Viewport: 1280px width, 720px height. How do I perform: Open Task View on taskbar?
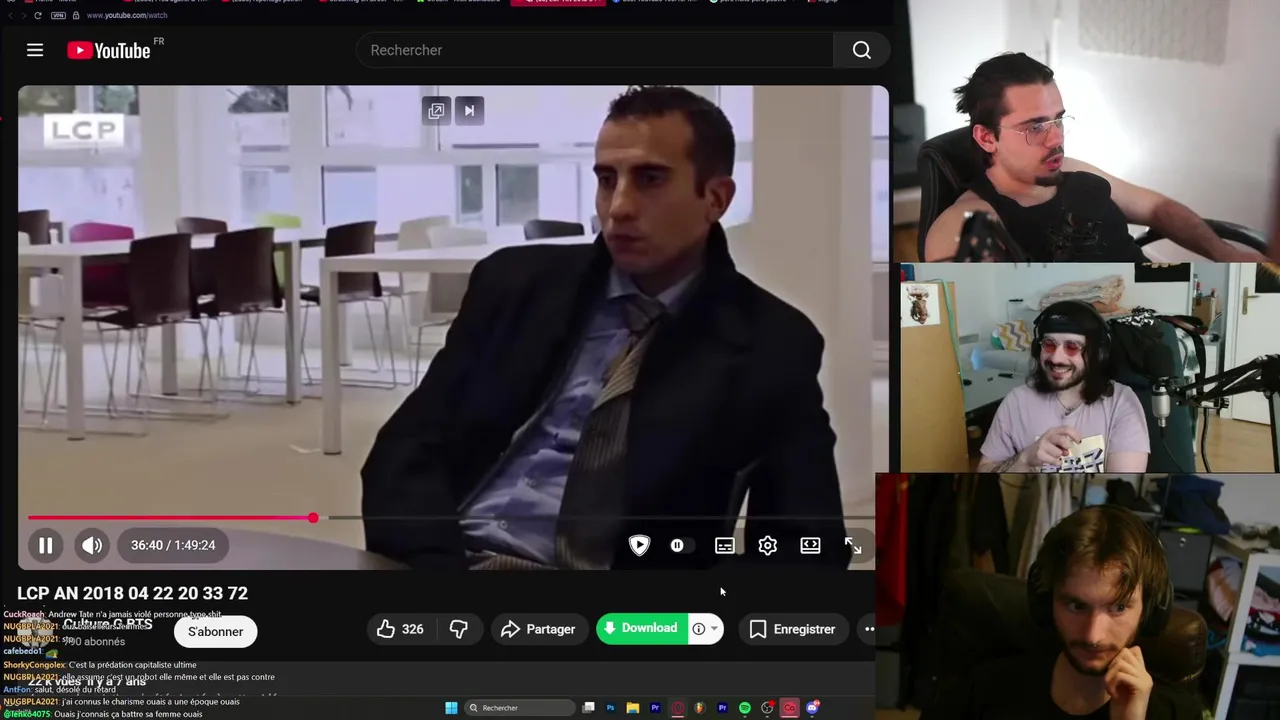click(x=588, y=708)
